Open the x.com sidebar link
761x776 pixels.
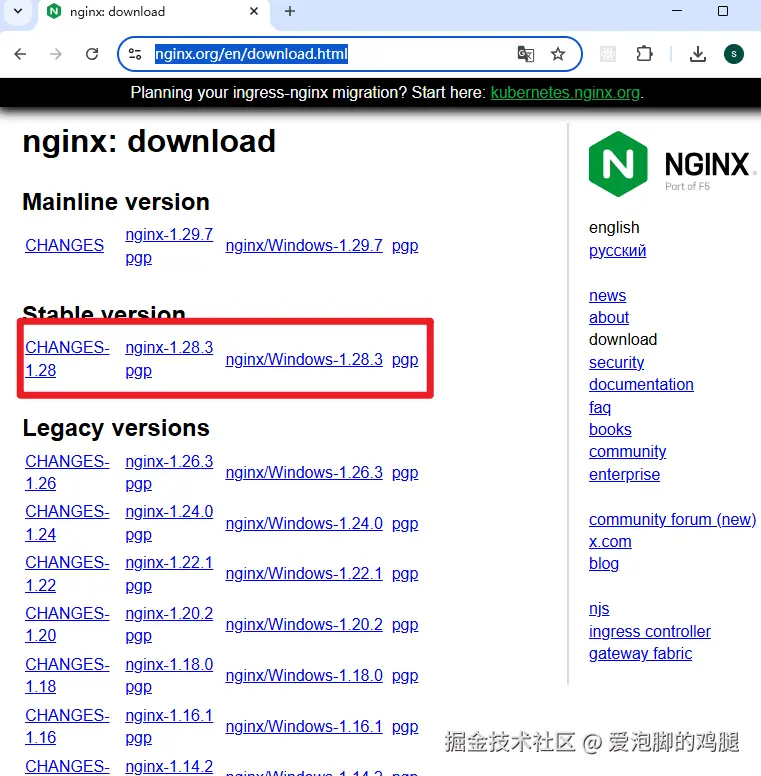coord(610,542)
